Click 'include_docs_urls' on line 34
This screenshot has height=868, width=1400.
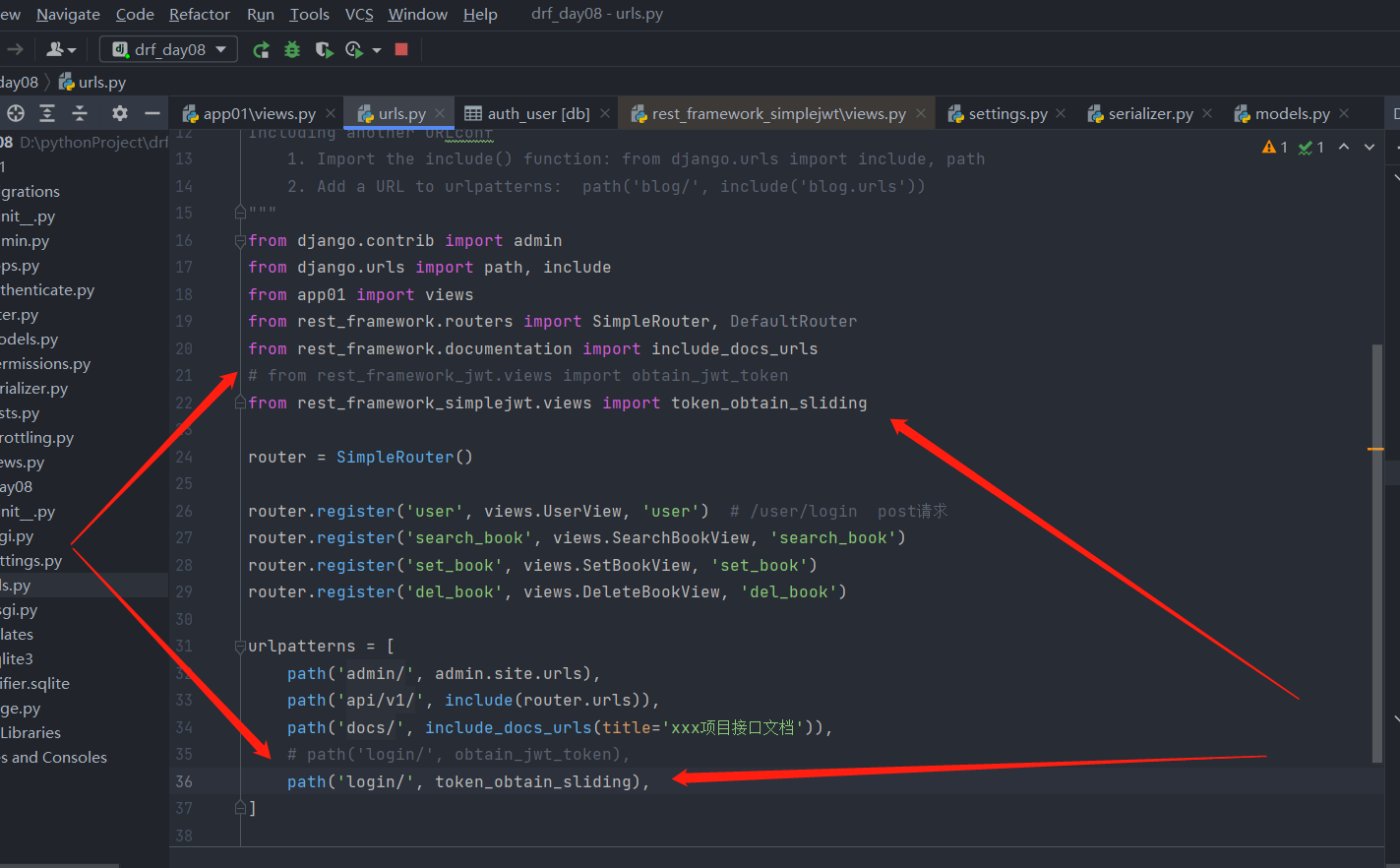tap(509, 727)
